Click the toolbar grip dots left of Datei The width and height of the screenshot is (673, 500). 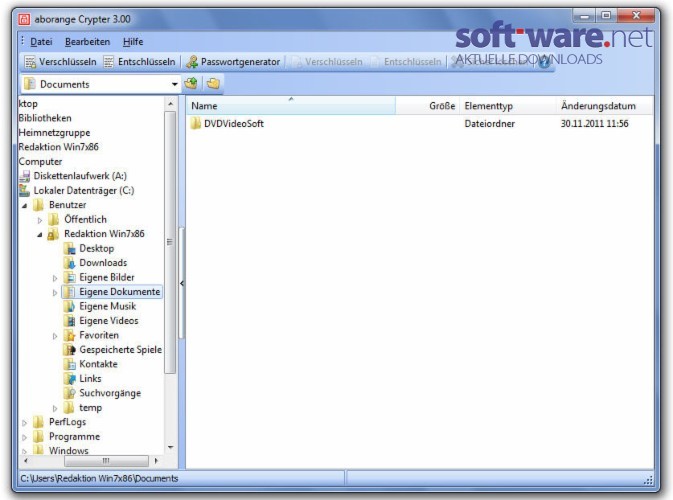tap(23, 41)
